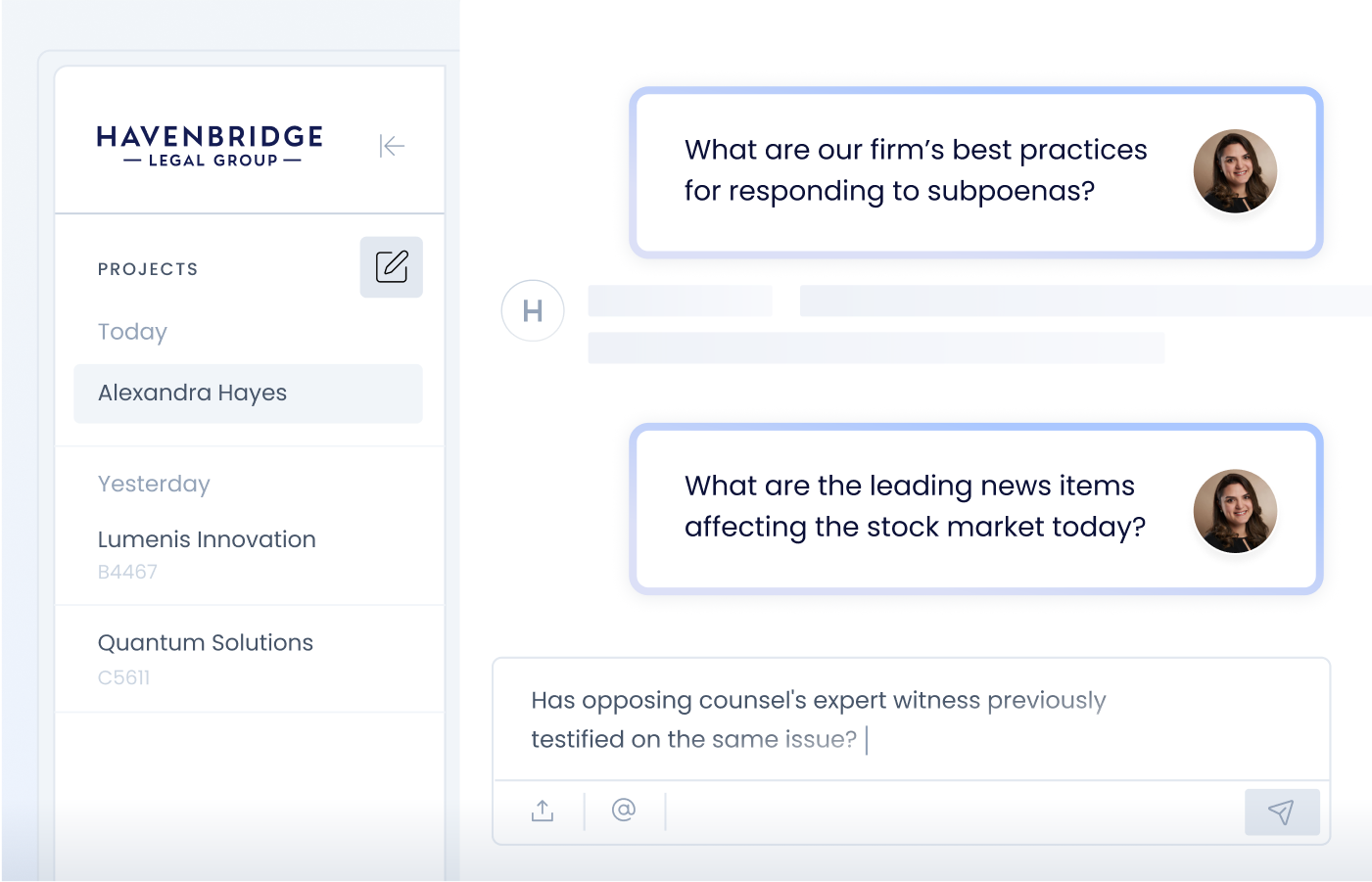Viewport: 1372px width, 882px height.
Task: Click the Yesterday group label
Action: click(154, 485)
